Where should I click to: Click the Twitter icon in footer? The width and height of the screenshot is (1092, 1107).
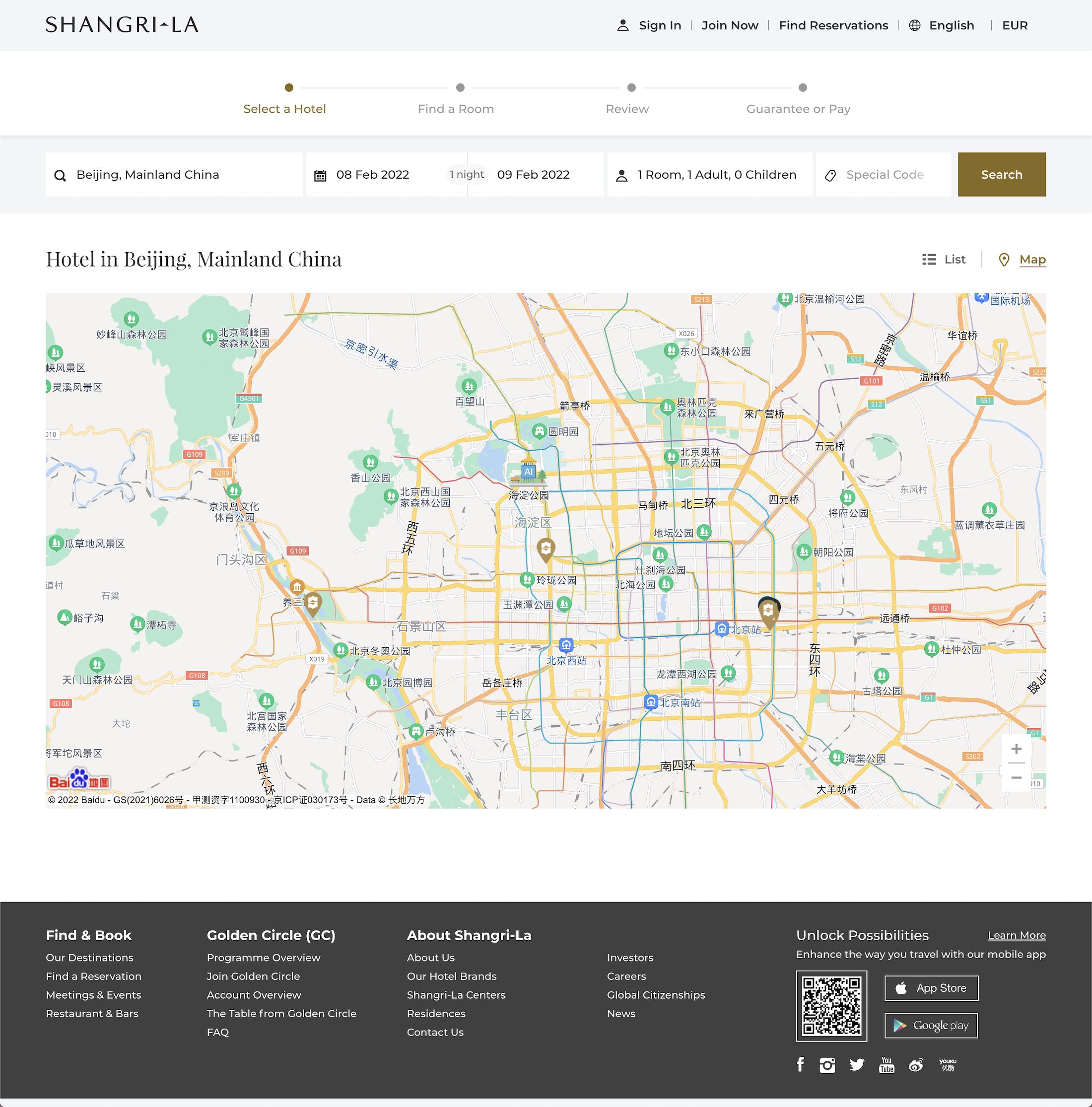pyautogui.click(x=858, y=1065)
